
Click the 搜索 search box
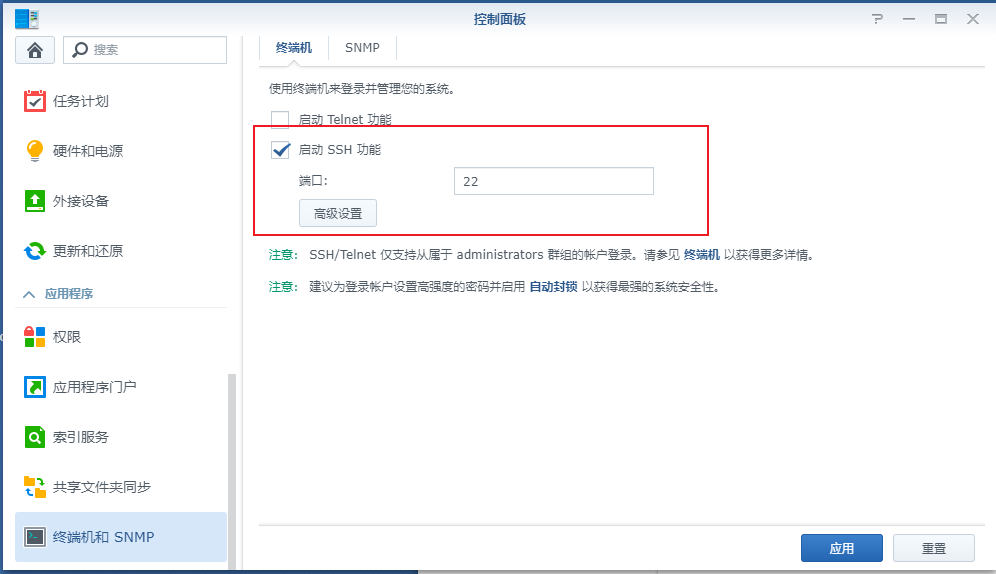pyautogui.click(x=145, y=50)
